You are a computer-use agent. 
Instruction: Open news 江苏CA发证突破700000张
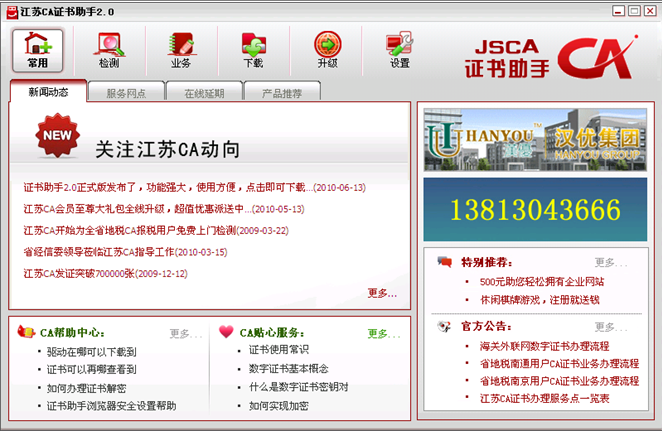(x=106, y=274)
